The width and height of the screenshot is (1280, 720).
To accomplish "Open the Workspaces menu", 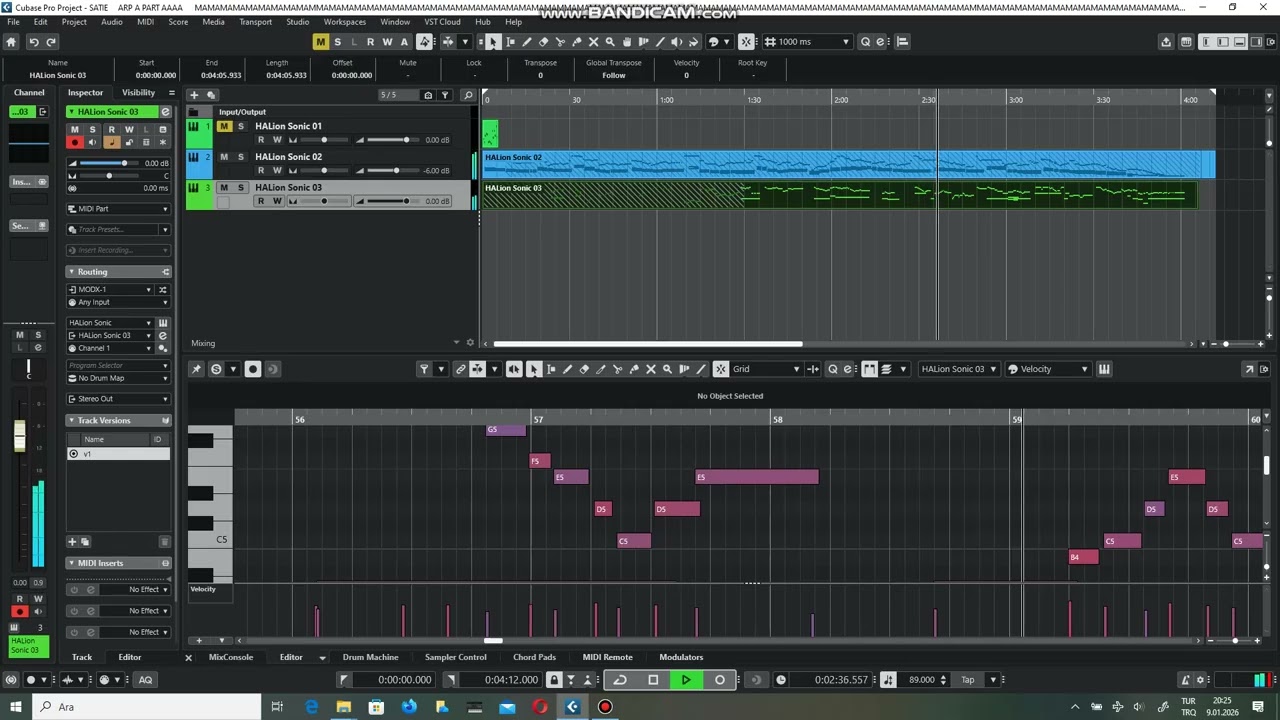I will point(344,22).
